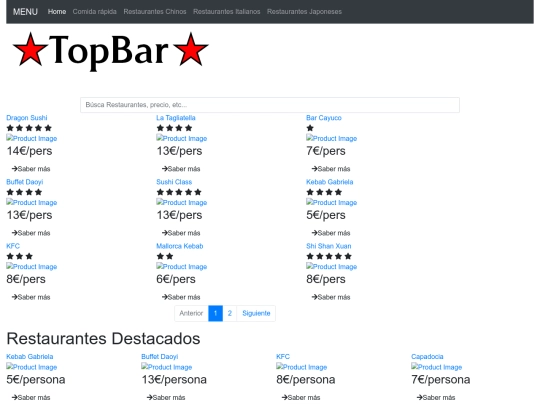Open the Buffet Daoyi listing link
The height and width of the screenshot is (405, 540).
pos(24,182)
